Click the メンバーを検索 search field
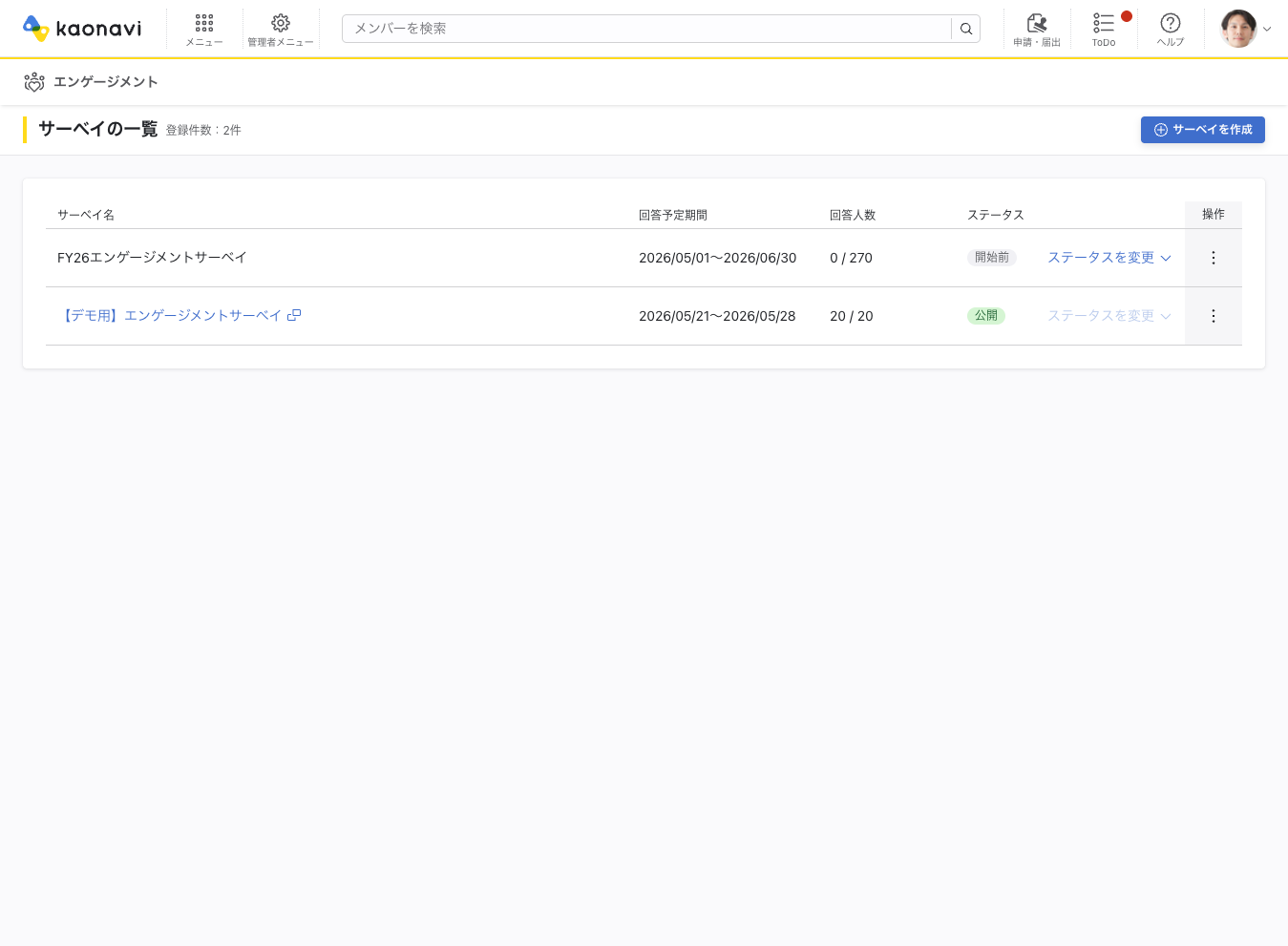Viewport: 1288px width, 946px height. pyautogui.click(x=646, y=29)
